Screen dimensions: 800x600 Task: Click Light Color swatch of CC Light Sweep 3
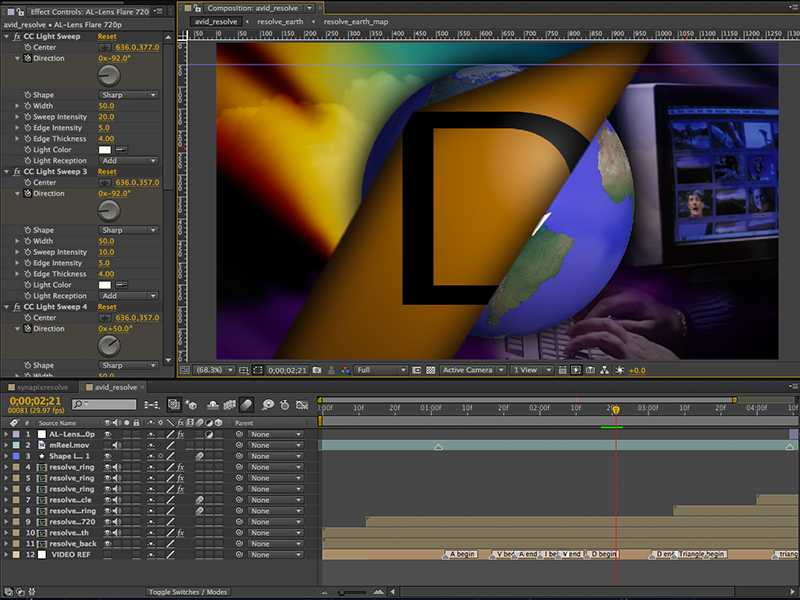(105, 285)
